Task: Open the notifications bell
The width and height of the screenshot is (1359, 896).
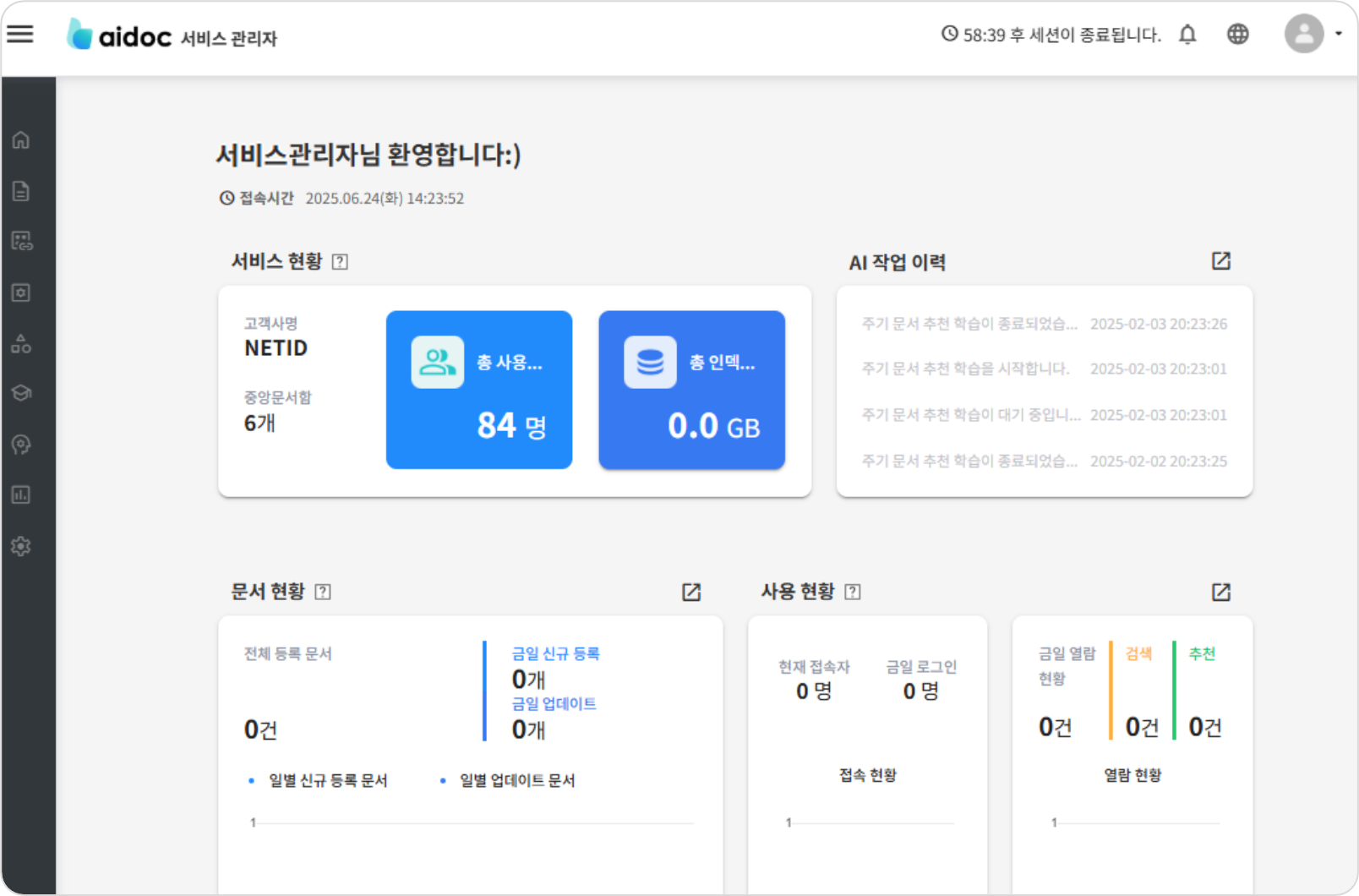Action: coord(1187,35)
